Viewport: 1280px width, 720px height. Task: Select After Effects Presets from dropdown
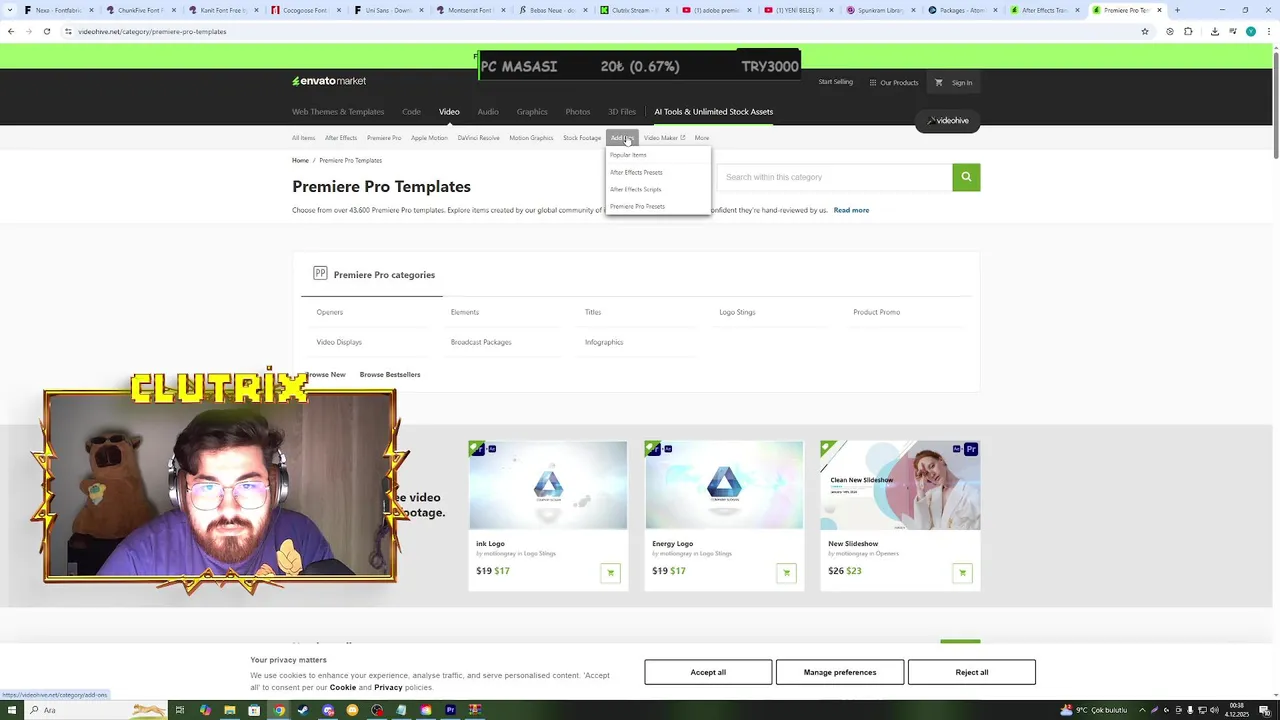[636, 172]
